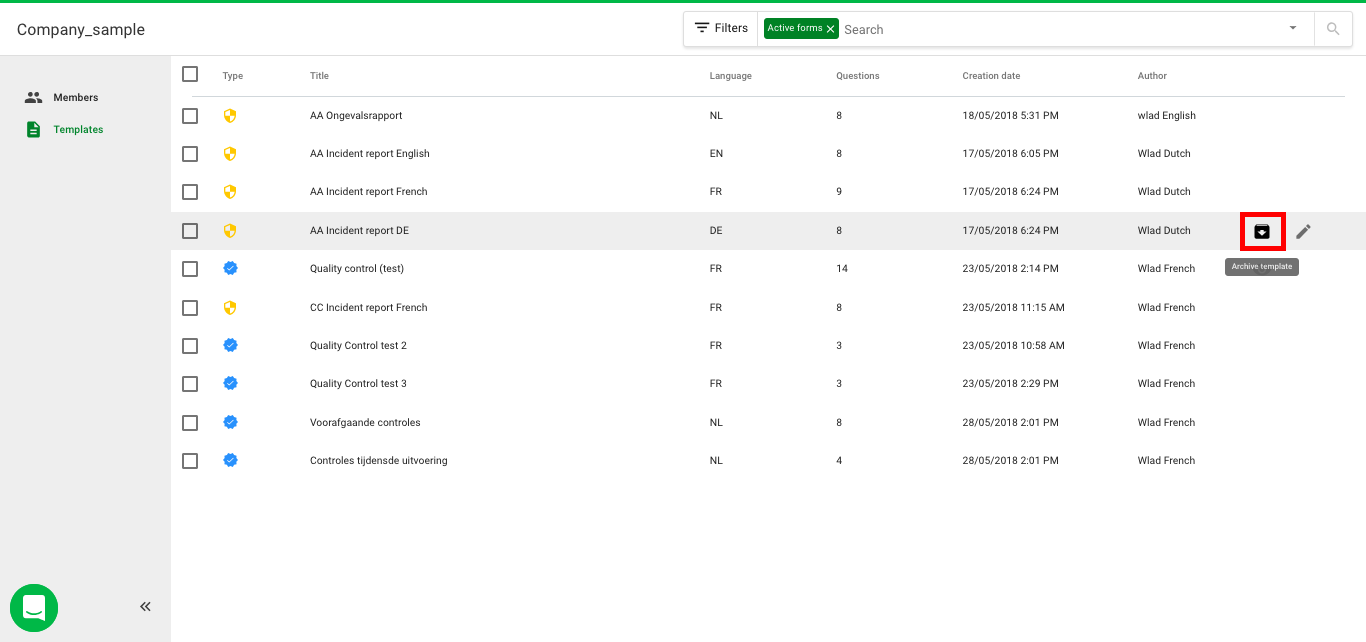
Task: Open AA Incident report DE title
Action: [x=360, y=231]
